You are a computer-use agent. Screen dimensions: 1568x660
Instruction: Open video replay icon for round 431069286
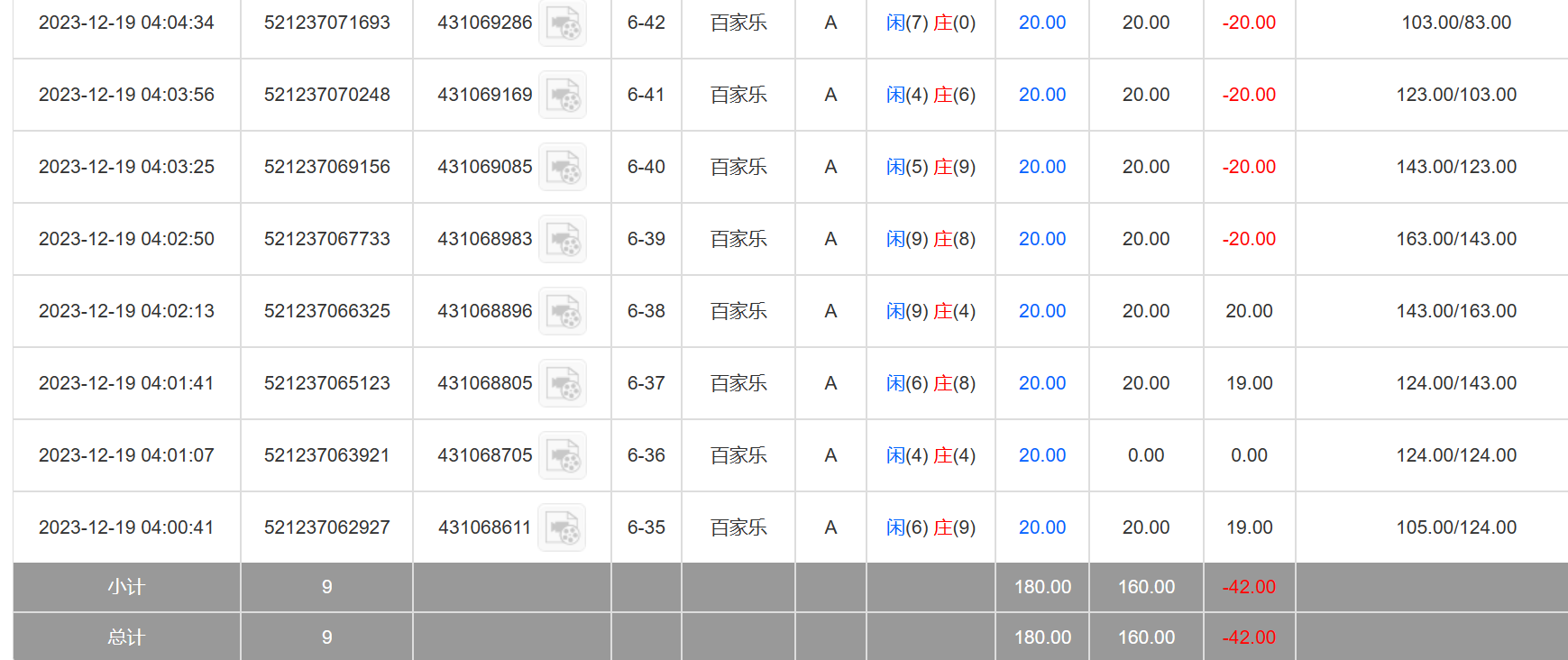point(563,23)
